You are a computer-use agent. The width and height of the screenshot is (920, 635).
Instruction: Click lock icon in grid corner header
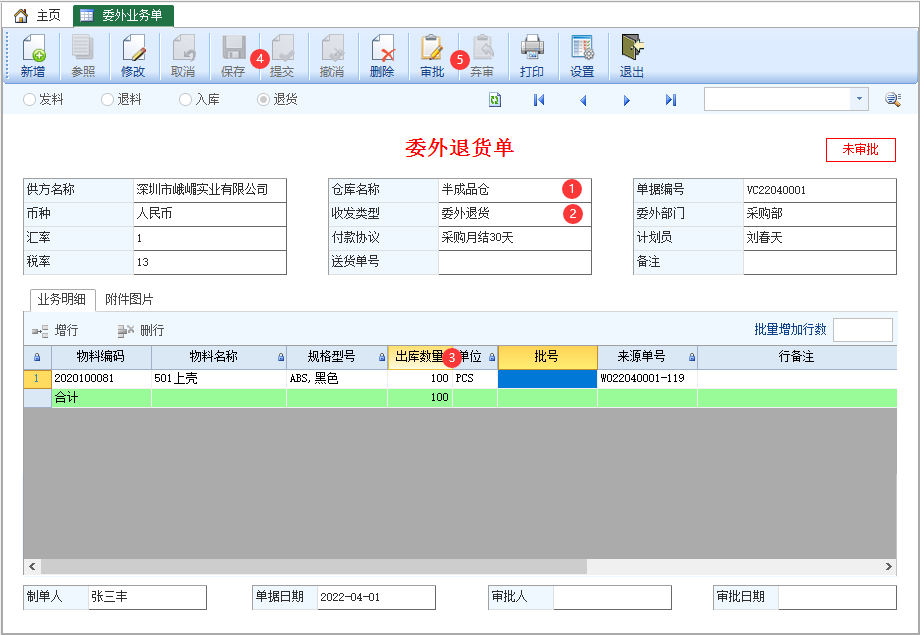click(x=37, y=357)
